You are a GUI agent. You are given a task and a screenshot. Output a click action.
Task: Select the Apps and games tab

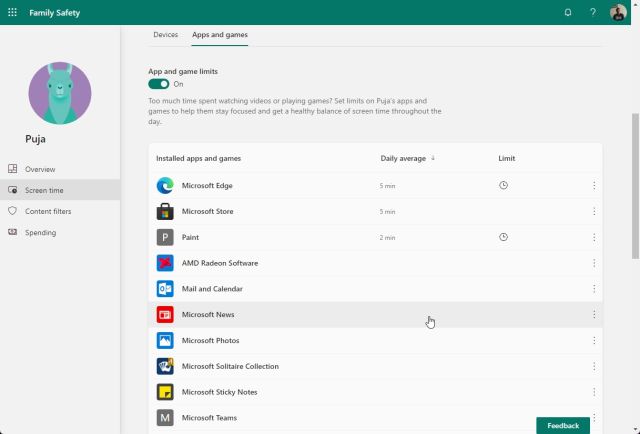tap(220, 35)
